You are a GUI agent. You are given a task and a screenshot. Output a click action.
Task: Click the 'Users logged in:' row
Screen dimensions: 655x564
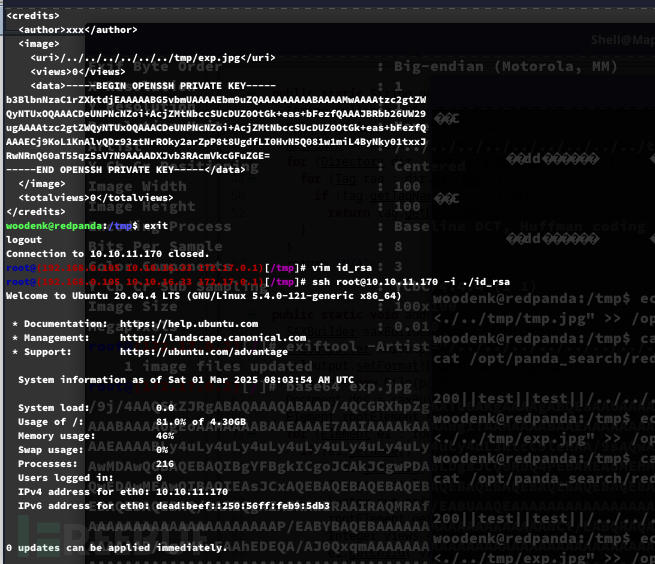(x=90, y=478)
